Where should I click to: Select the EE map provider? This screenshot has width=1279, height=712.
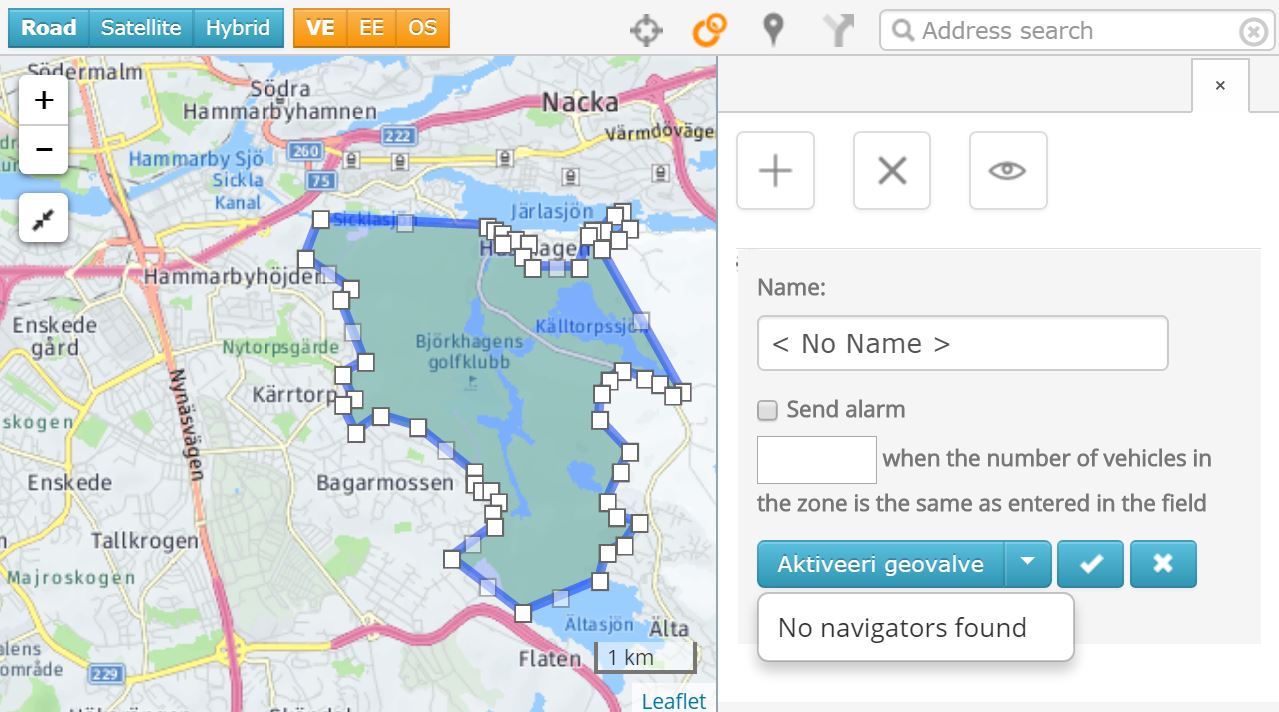tap(371, 28)
